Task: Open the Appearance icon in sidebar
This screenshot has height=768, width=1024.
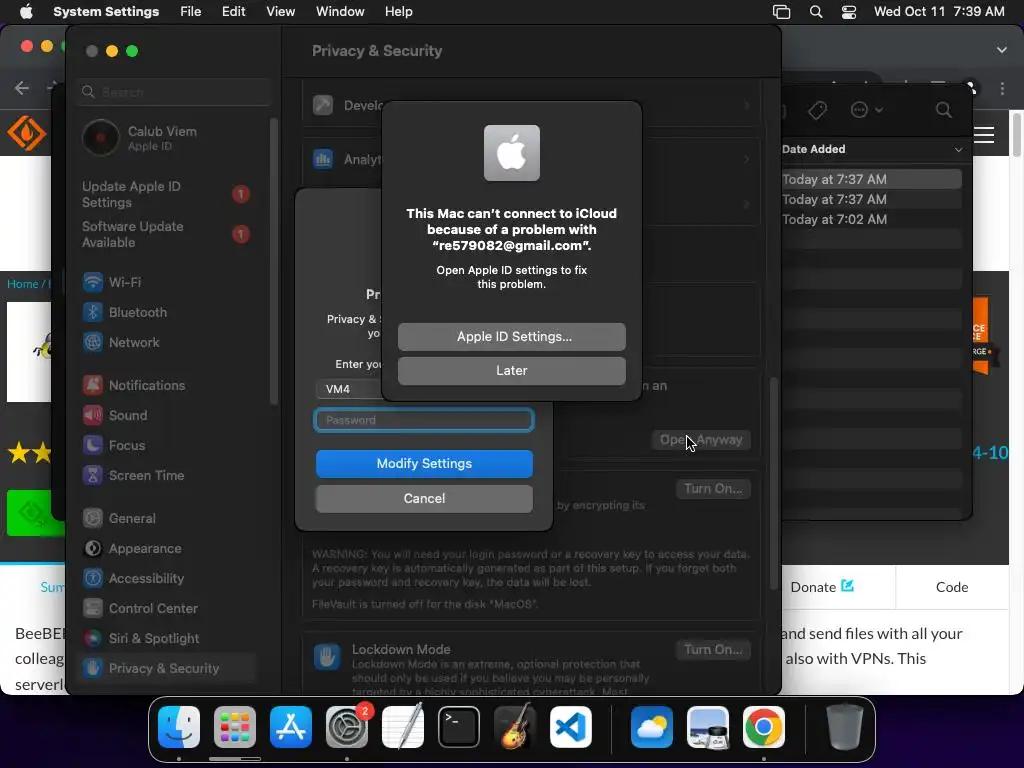Action: [x=93, y=549]
